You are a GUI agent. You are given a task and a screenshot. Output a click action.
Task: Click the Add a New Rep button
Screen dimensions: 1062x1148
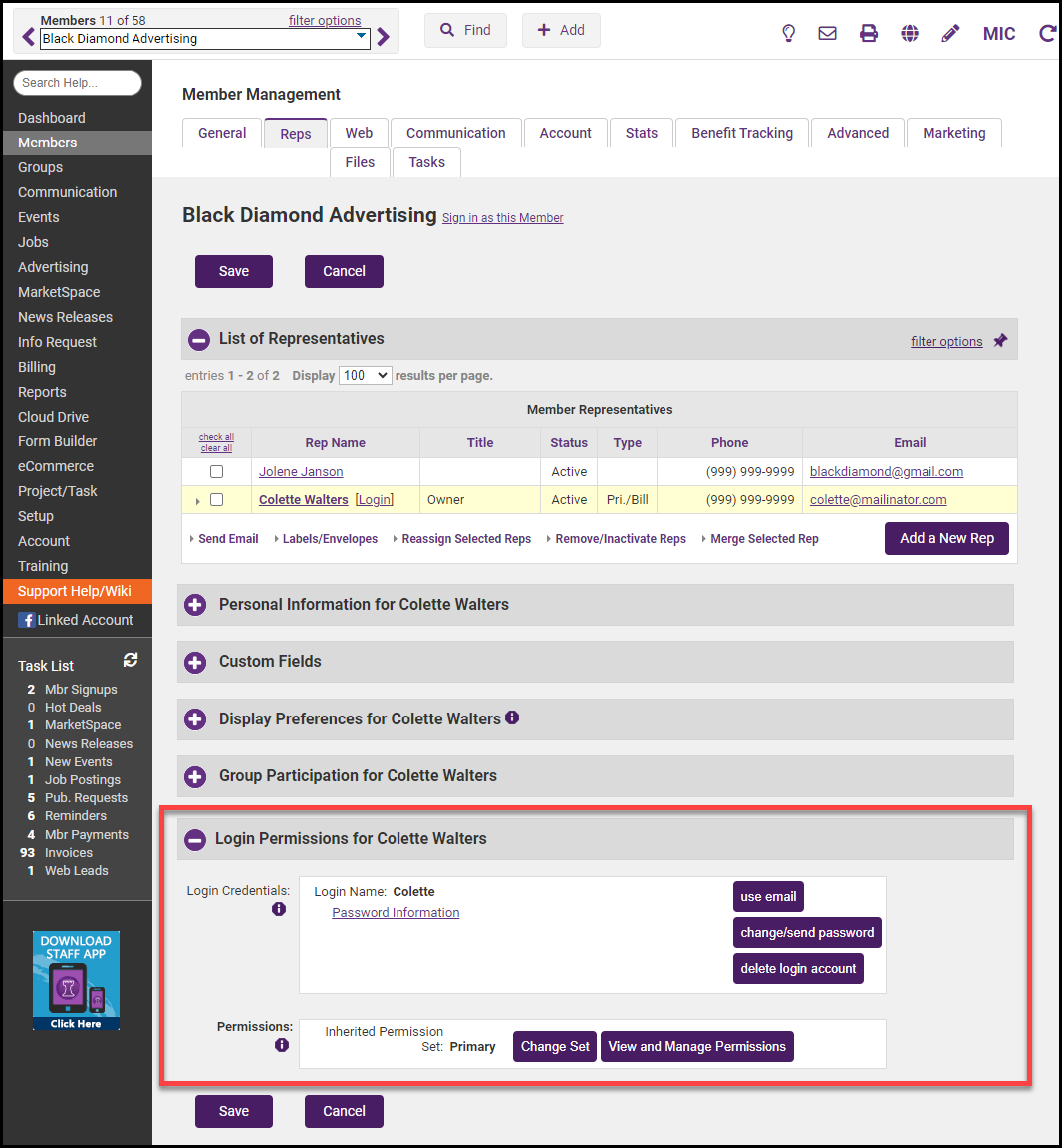tap(946, 538)
